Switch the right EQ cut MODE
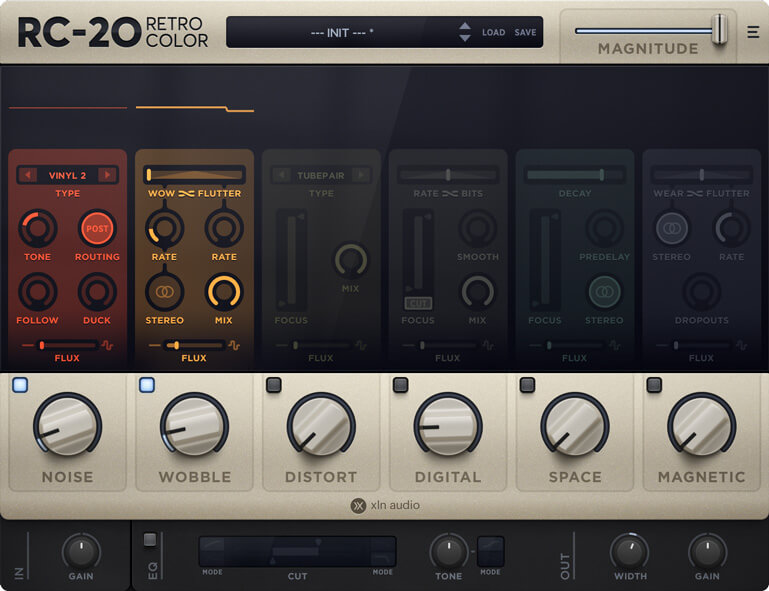This screenshot has height=591, width=769. [x=383, y=572]
